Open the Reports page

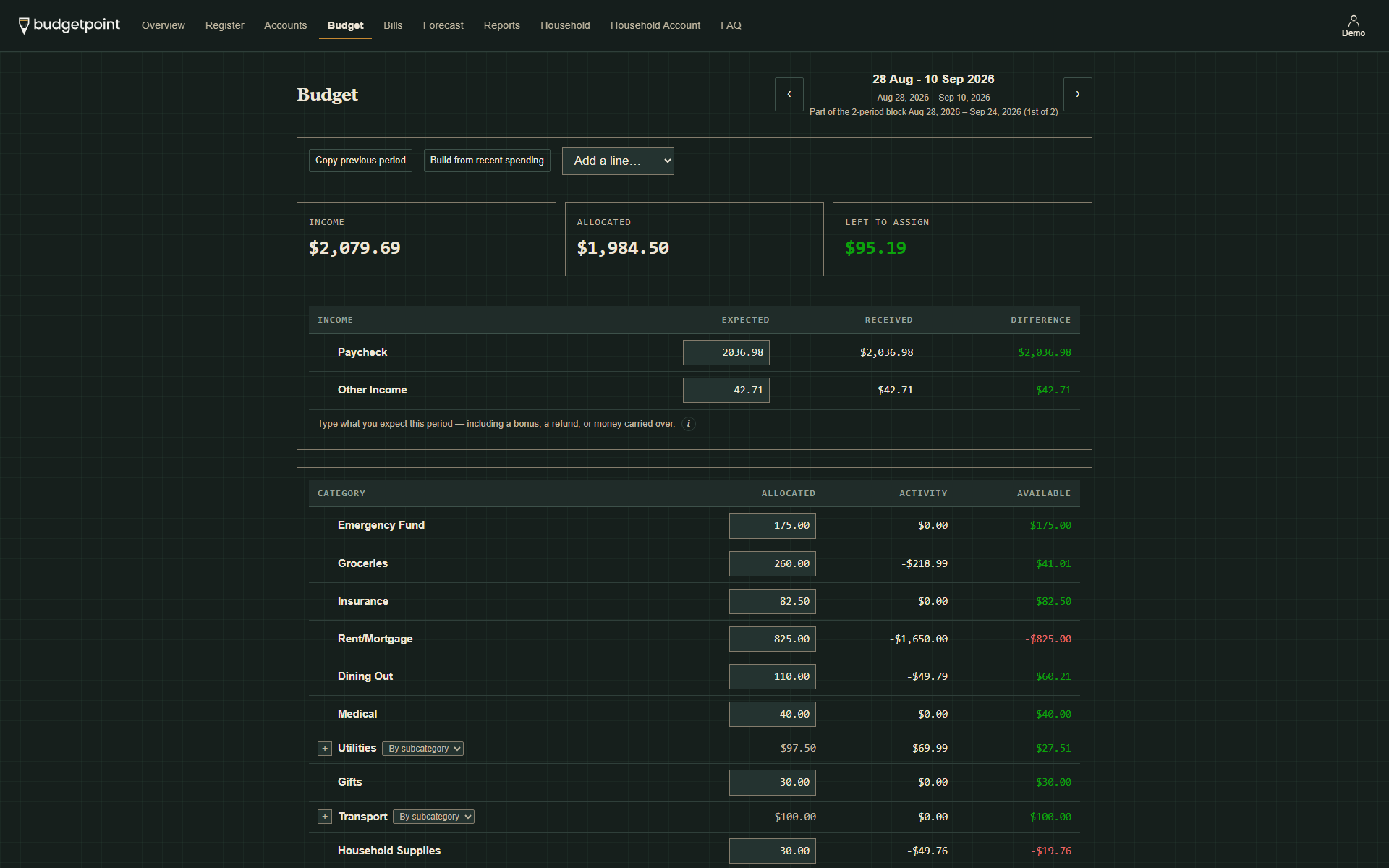coord(502,25)
